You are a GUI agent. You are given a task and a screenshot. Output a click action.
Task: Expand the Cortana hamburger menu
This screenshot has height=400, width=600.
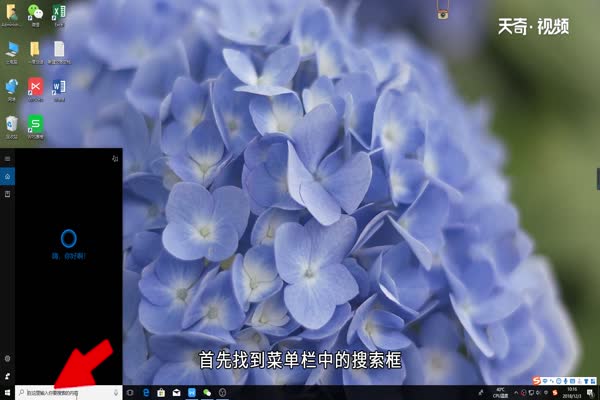(7, 158)
